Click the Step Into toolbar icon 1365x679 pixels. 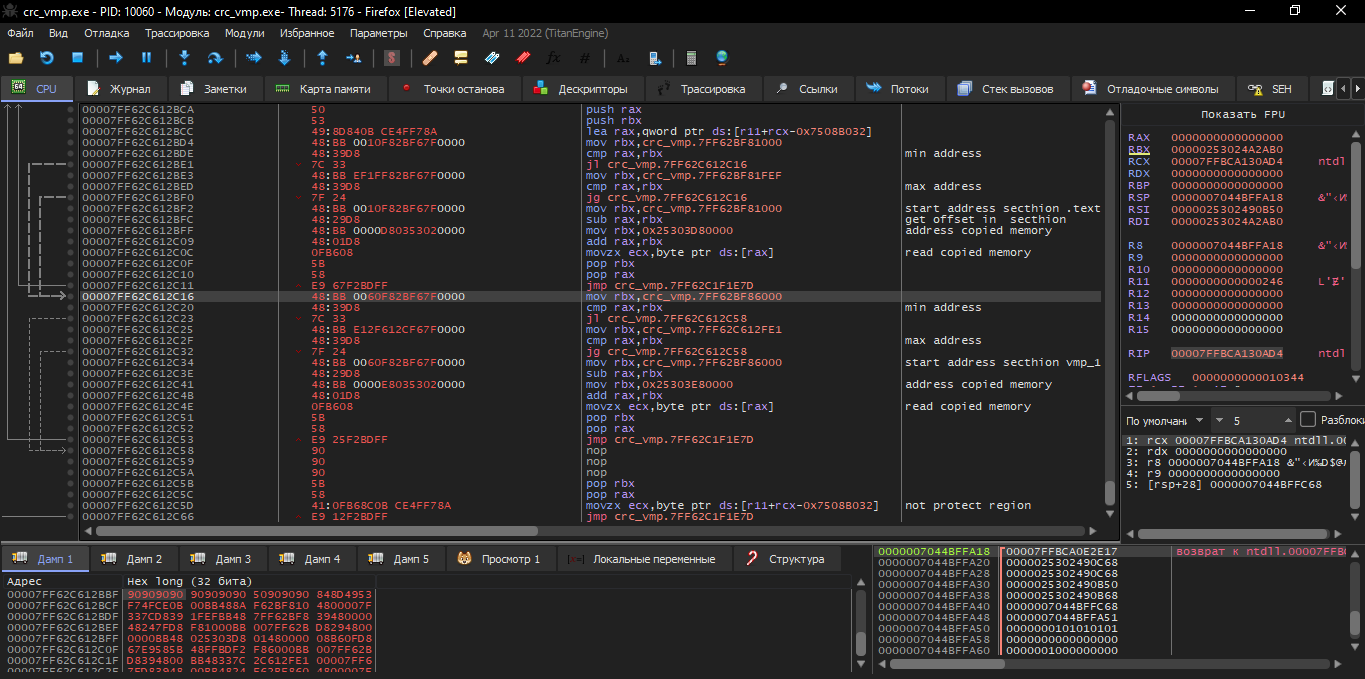184,58
